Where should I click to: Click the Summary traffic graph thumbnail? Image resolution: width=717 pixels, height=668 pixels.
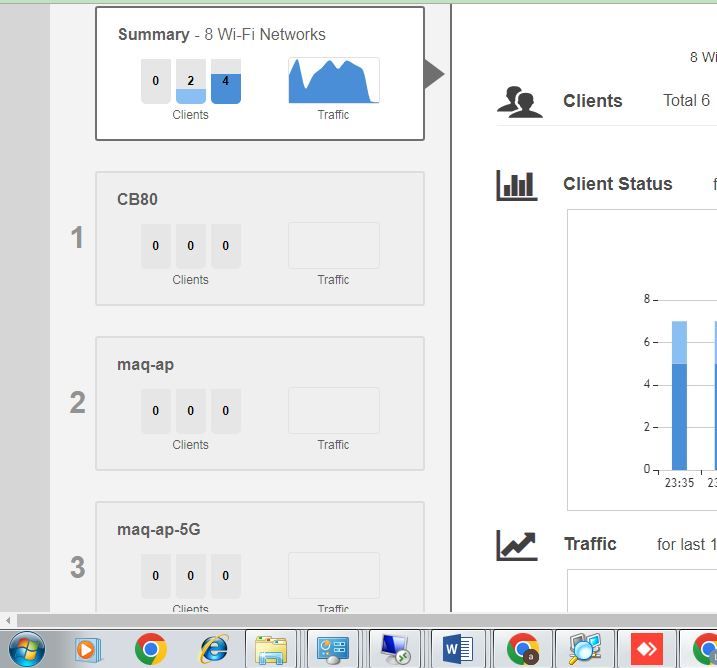(333, 81)
